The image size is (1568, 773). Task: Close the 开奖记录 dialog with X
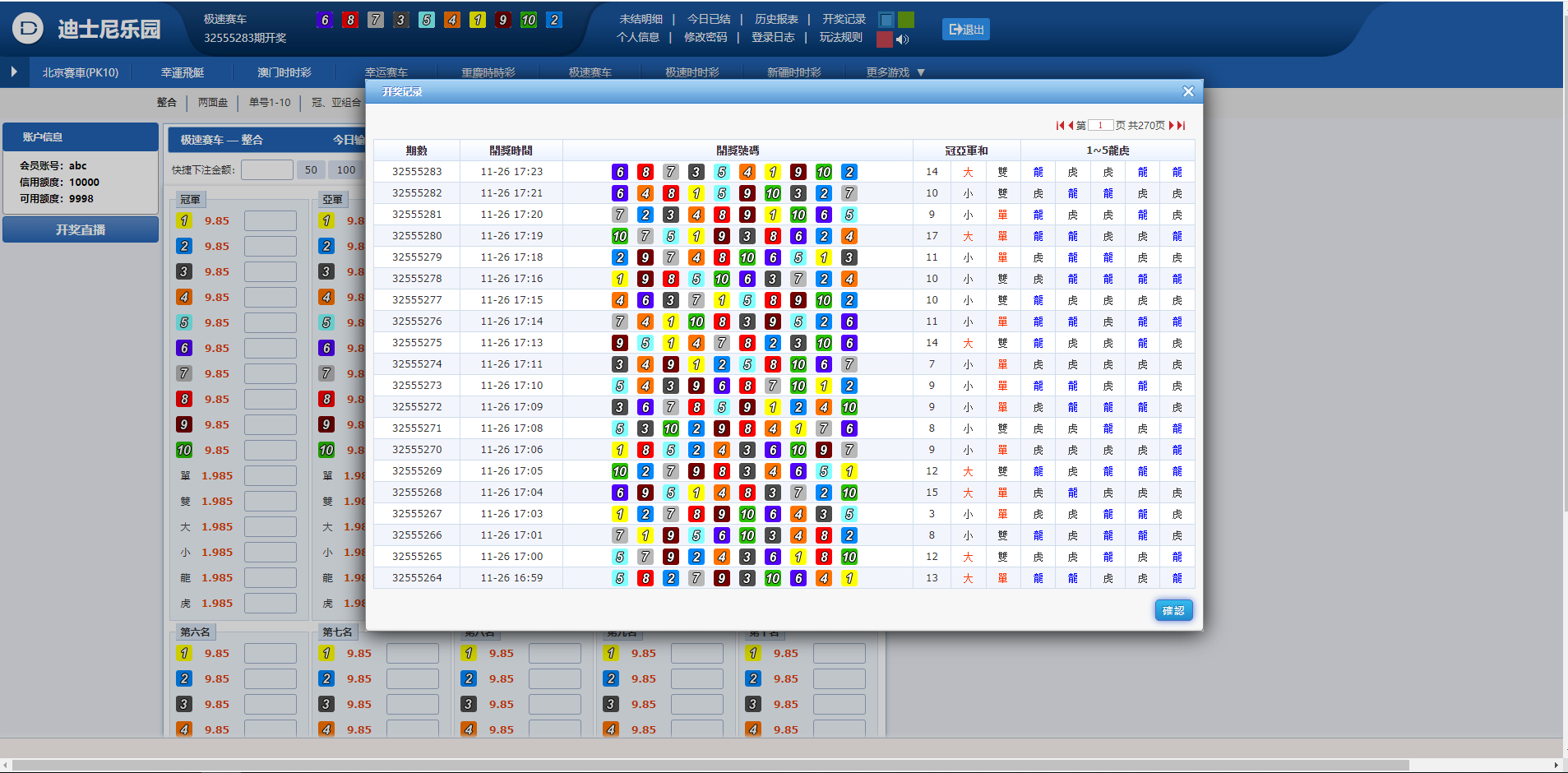pyautogui.click(x=1188, y=91)
